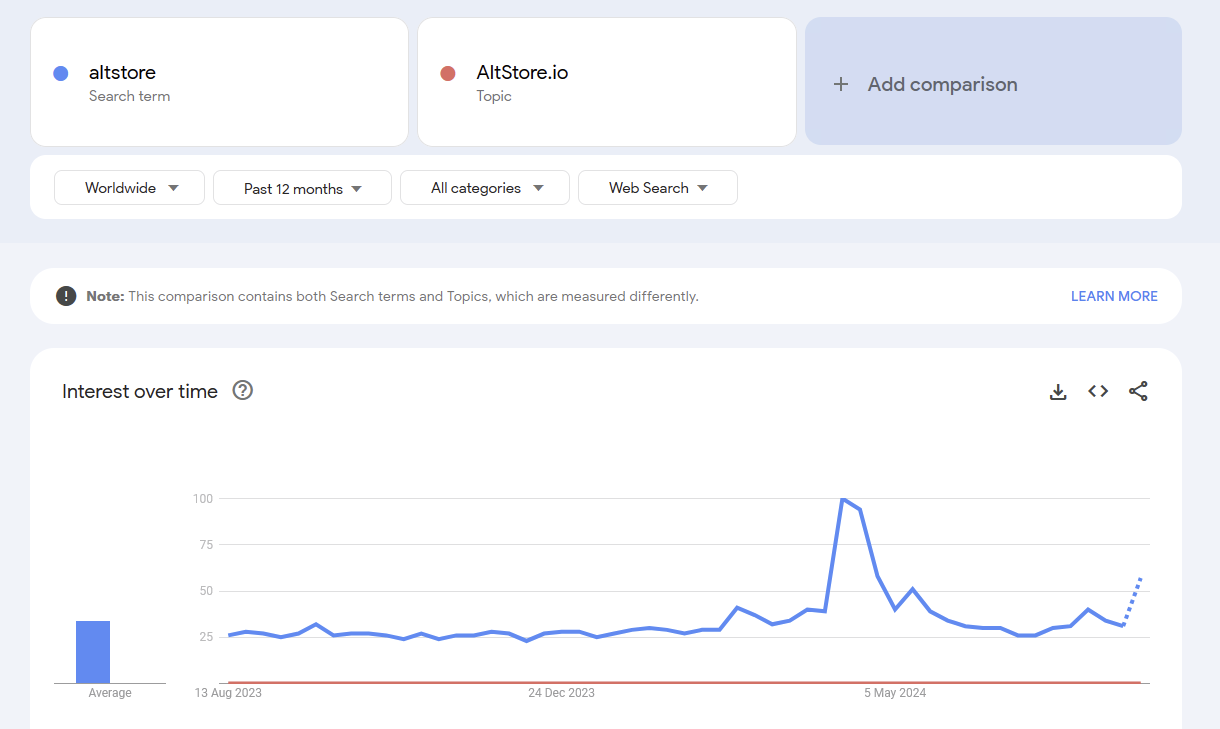Click the note warning icon
The image size is (1220, 729).
[66, 296]
